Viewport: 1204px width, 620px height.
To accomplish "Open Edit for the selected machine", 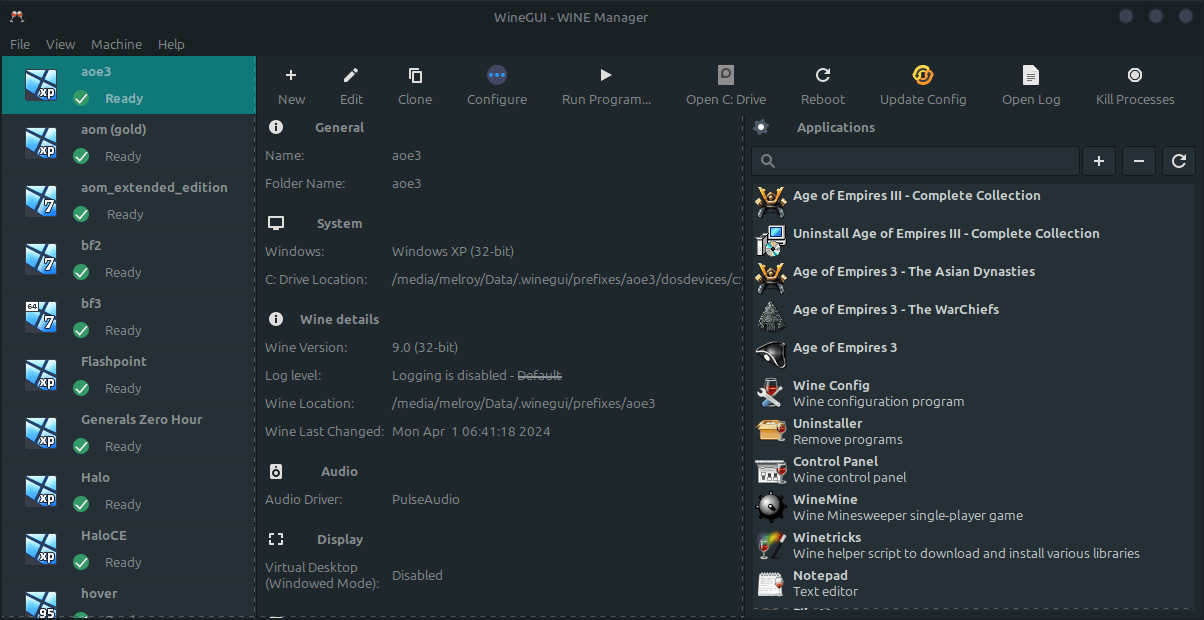I will tap(351, 76).
